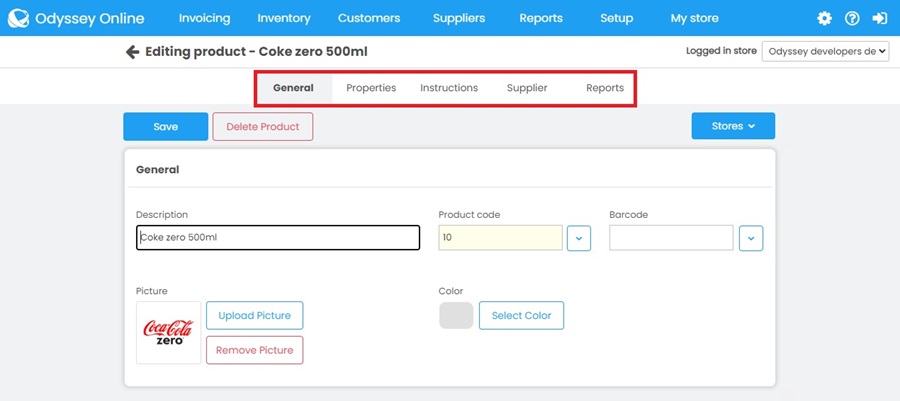Viewport: 900px width, 401px height.
Task: Switch to the Properties tab
Action: (371, 88)
